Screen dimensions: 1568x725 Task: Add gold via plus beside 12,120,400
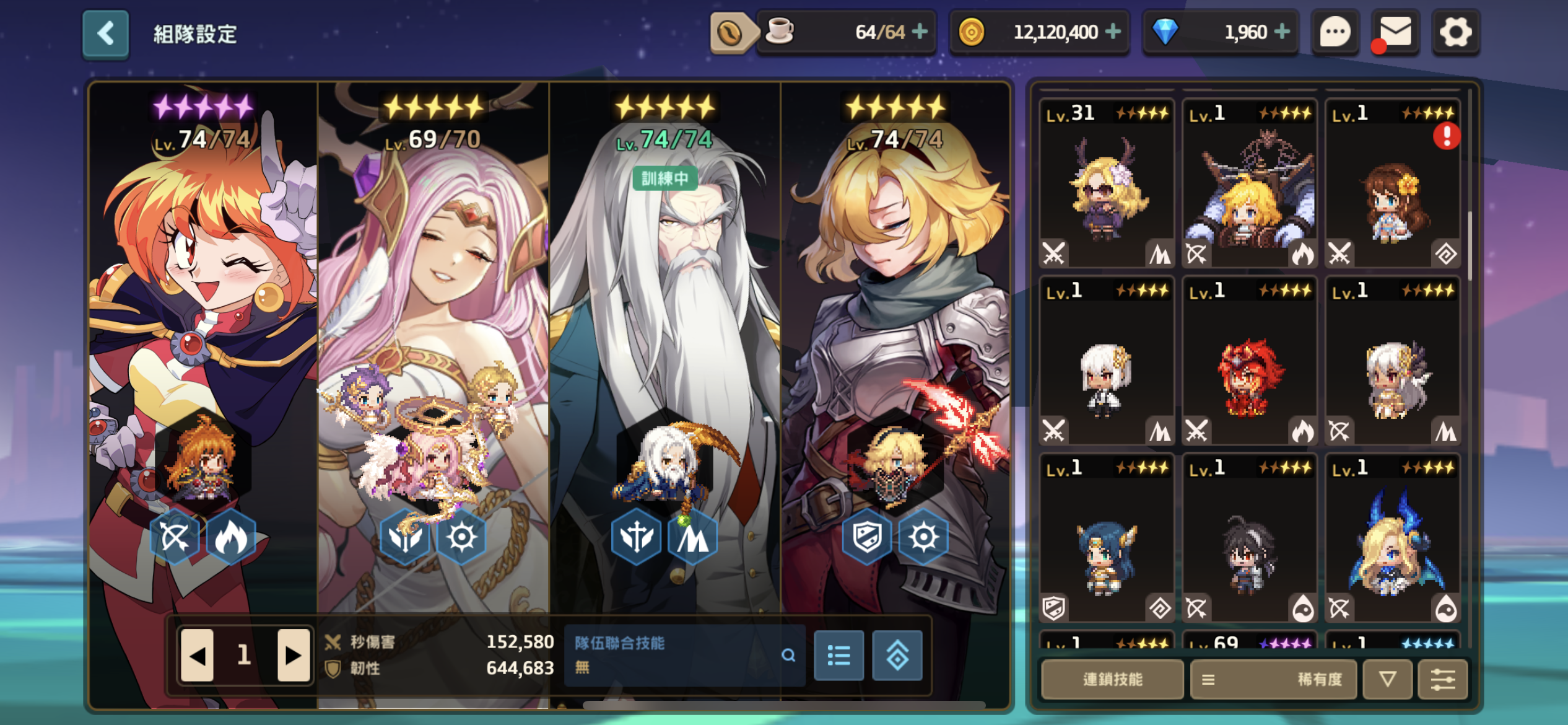click(1113, 31)
